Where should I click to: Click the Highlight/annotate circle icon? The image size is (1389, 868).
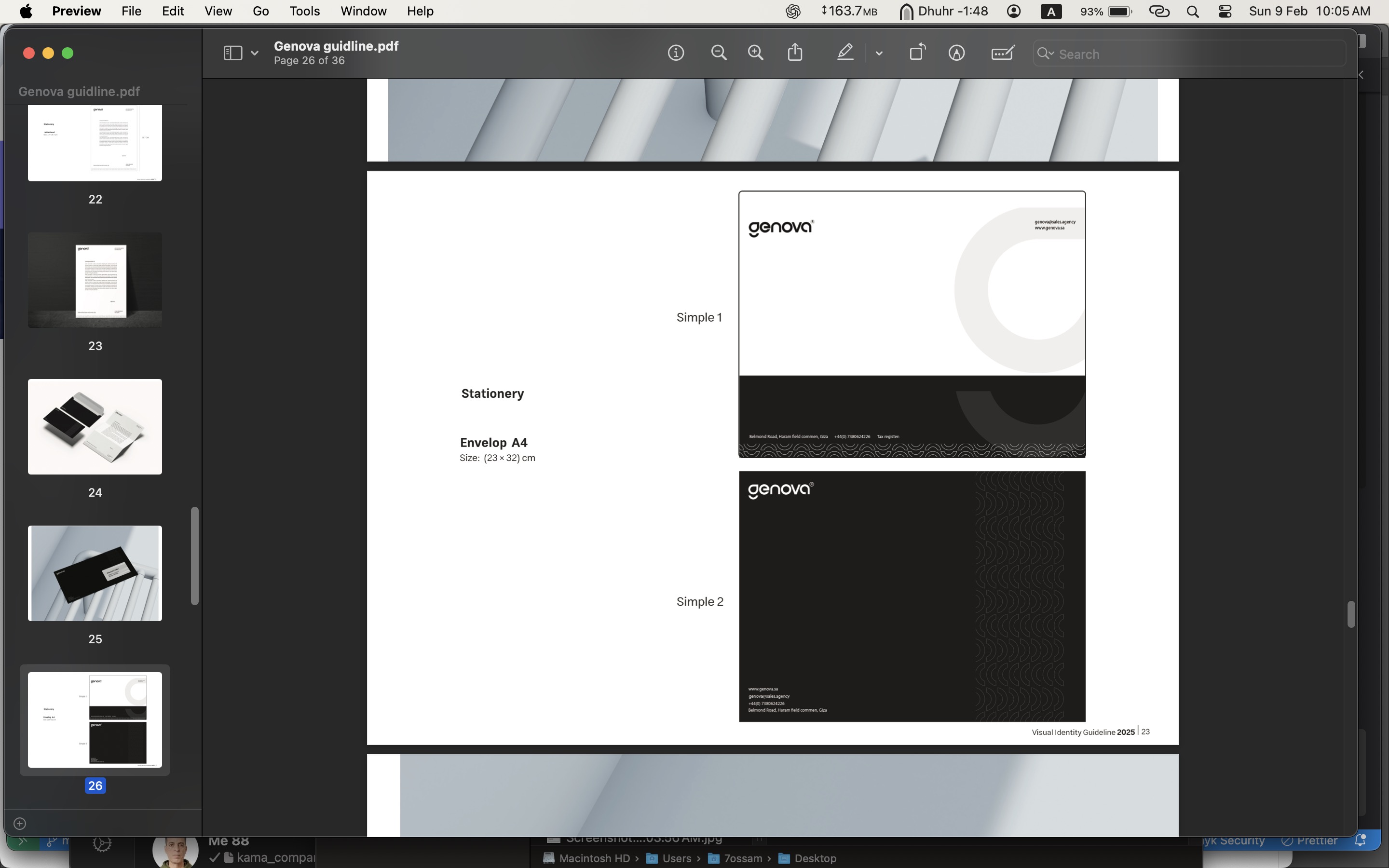pos(956,54)
